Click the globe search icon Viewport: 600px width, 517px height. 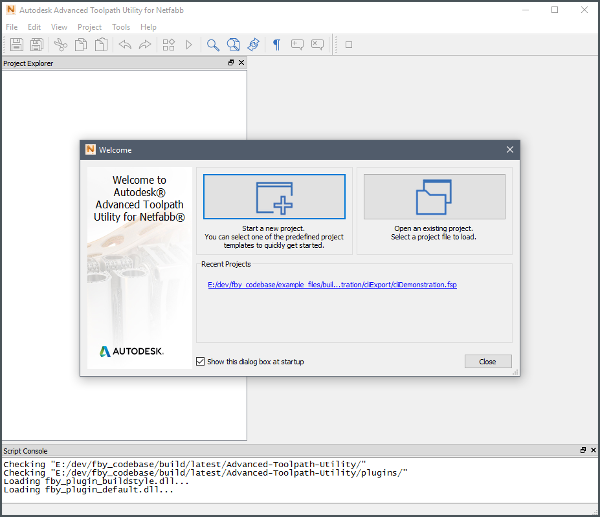tap(233, 45)
